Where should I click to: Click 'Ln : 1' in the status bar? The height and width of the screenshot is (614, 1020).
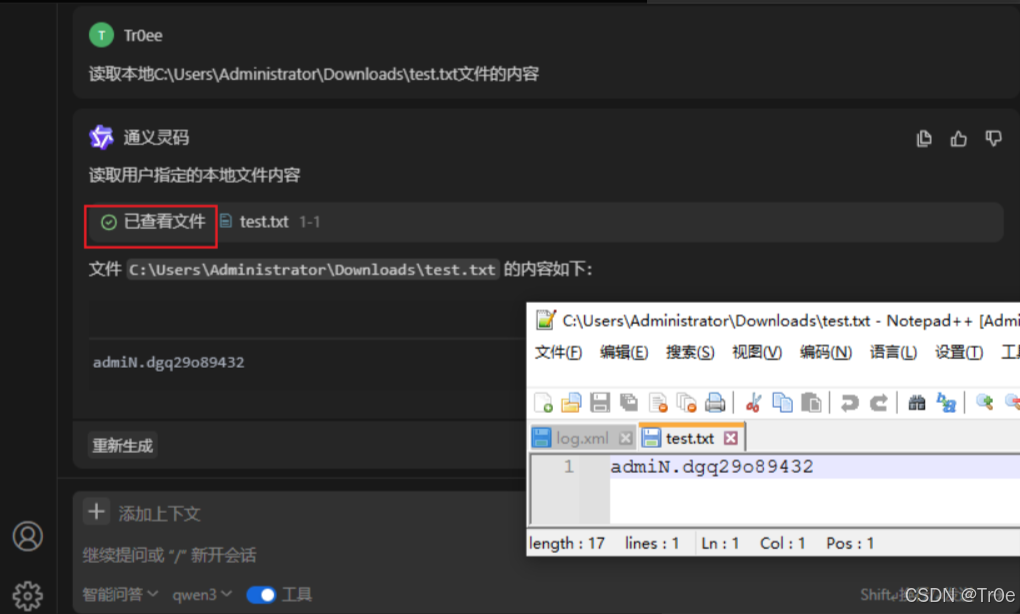720,543
